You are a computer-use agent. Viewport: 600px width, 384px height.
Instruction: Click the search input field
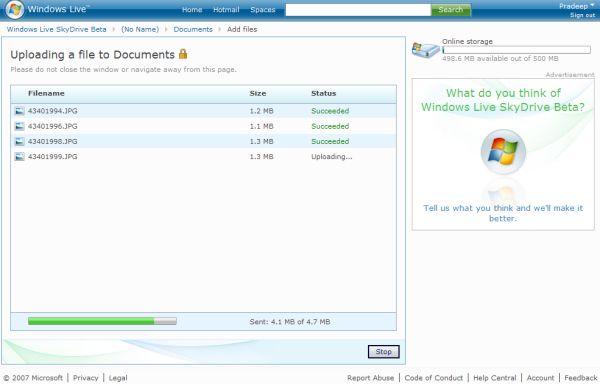point(358,10)
